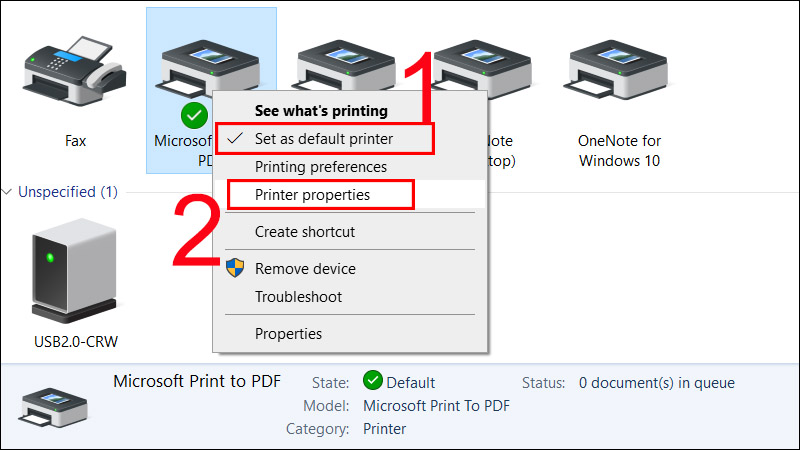The height and width of the screenshot is (450, 800).
Task: Open Printing preferences from context menu
Action: [320, 167]
